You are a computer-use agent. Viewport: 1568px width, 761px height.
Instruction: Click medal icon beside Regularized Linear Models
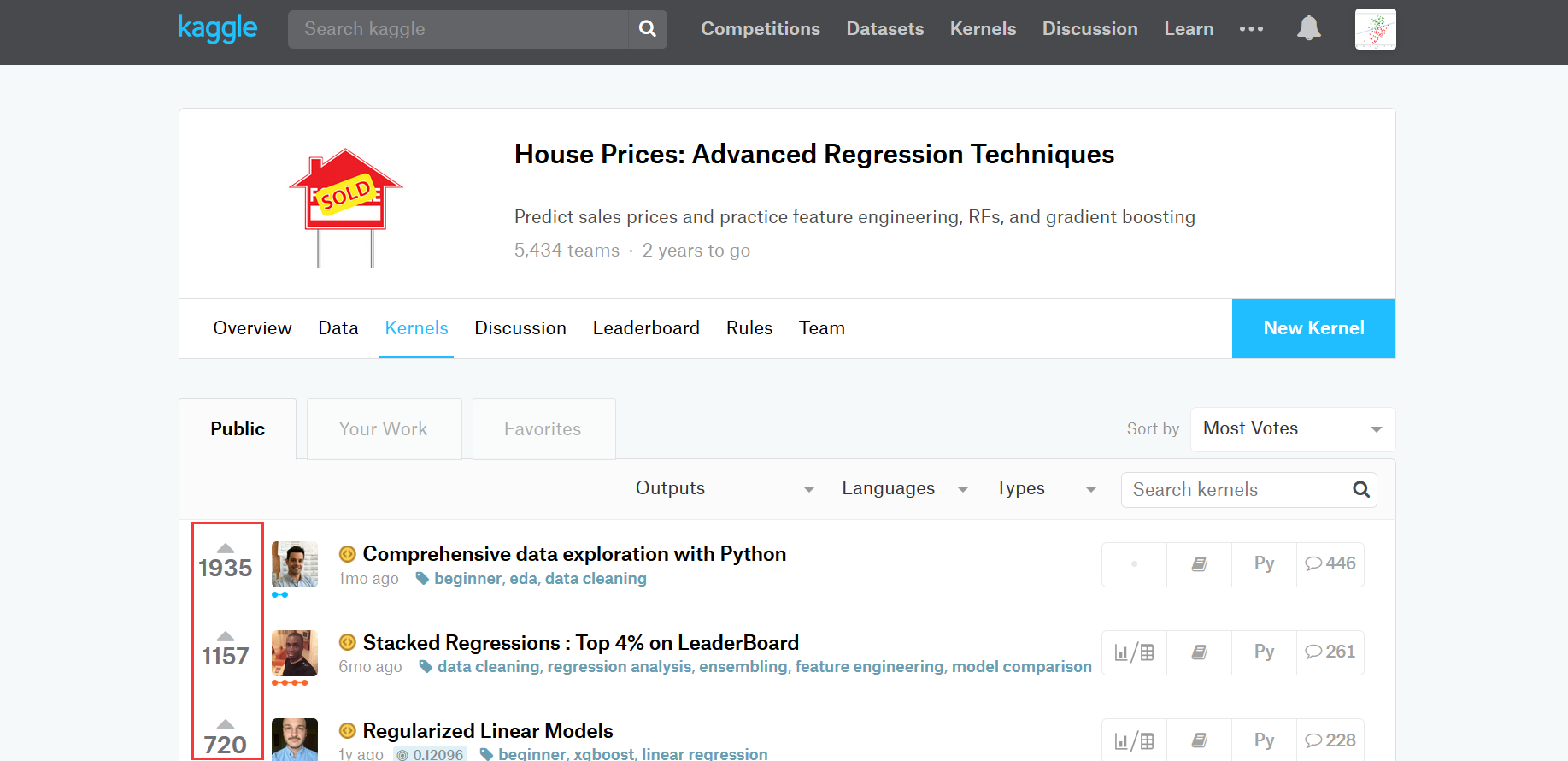347,730
